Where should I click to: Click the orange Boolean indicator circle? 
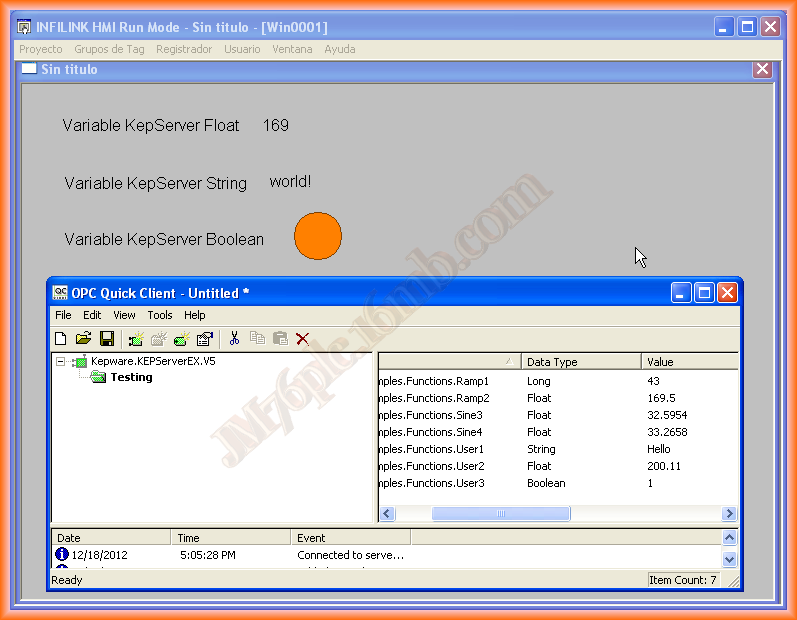pyautogui.click(x=318, y=237)
